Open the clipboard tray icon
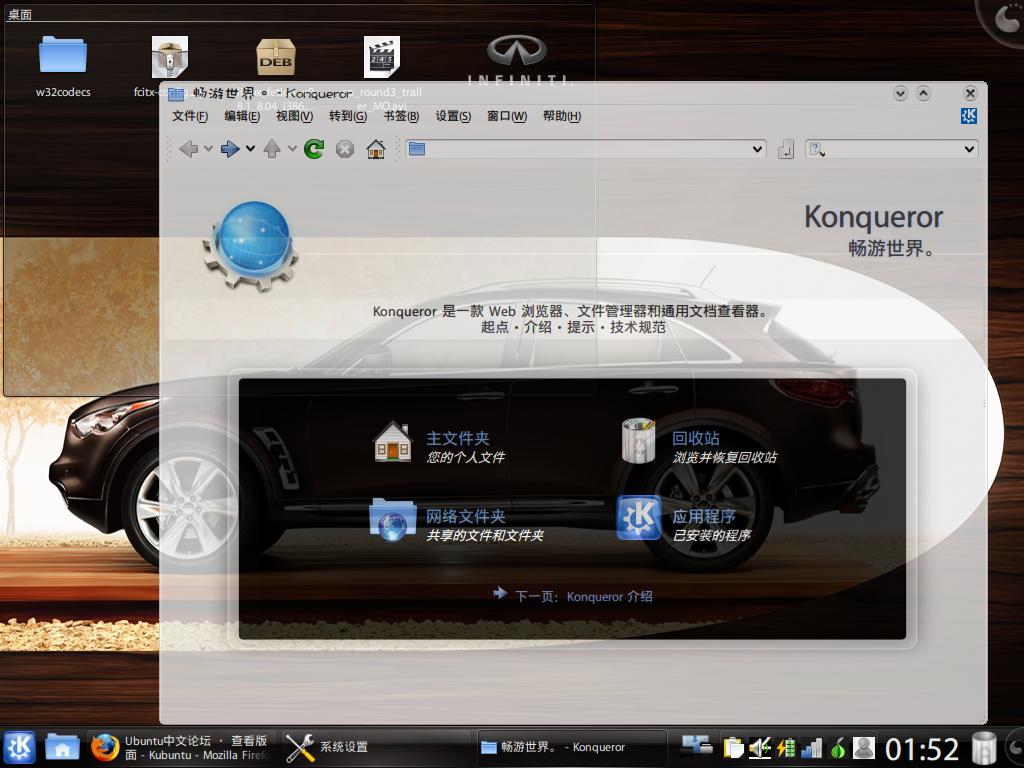1024x768 pixels. click(x=733, y=747)
